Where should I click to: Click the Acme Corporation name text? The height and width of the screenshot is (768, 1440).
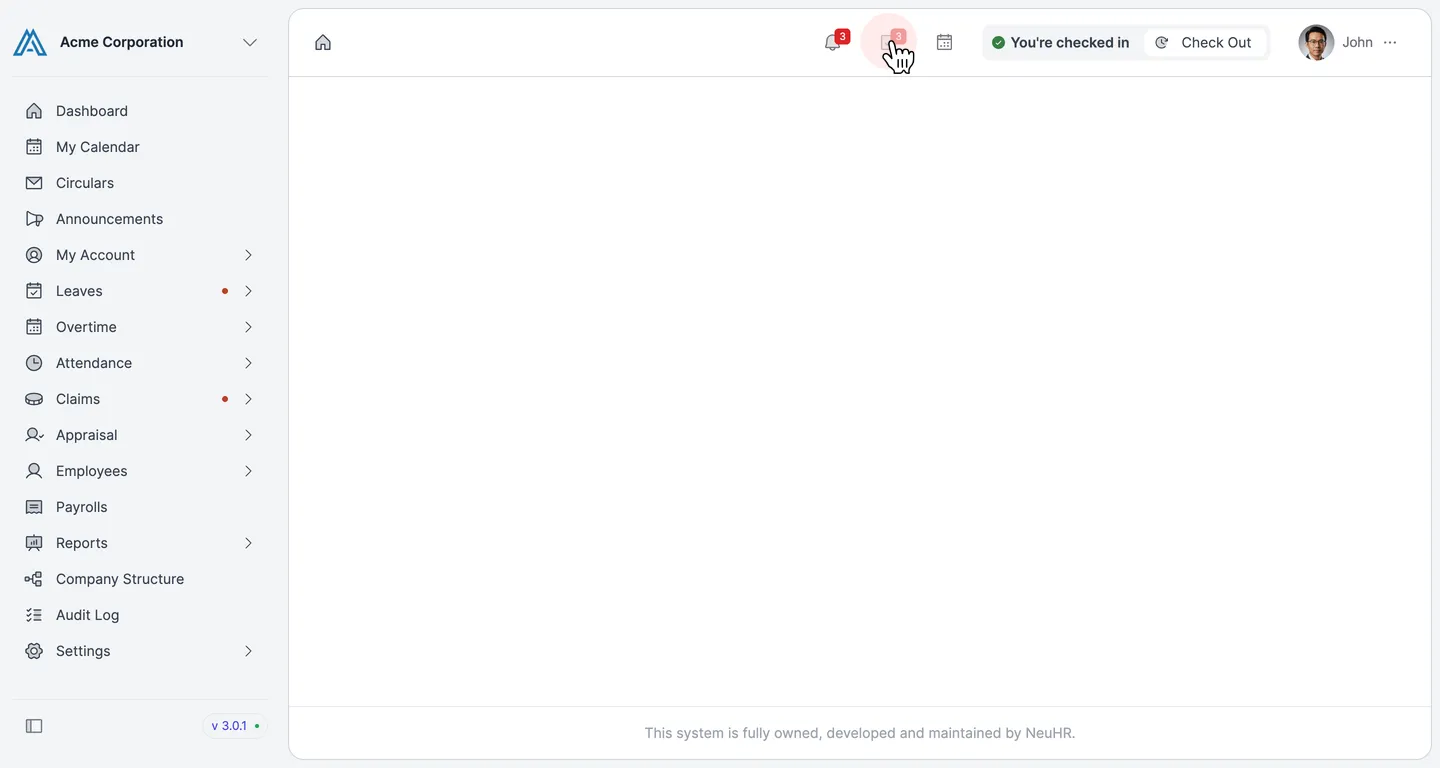(122, 42)
